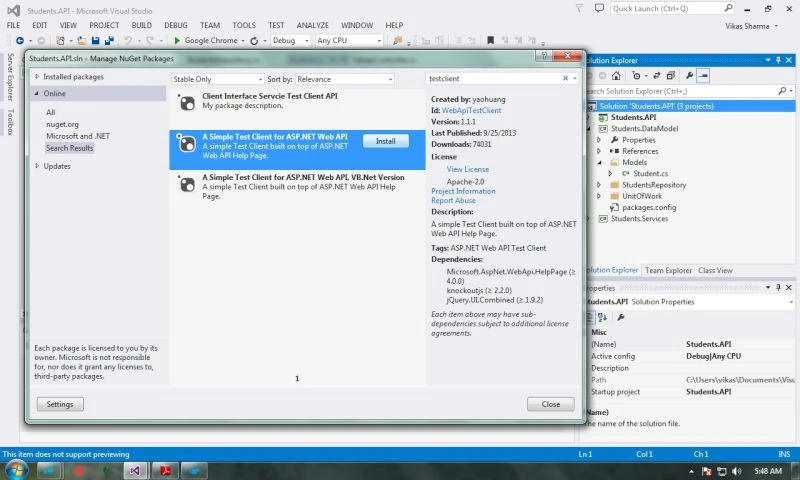This screenshot has width=800, height=480.
Task: Expand the Updates section
Action: 37,166
